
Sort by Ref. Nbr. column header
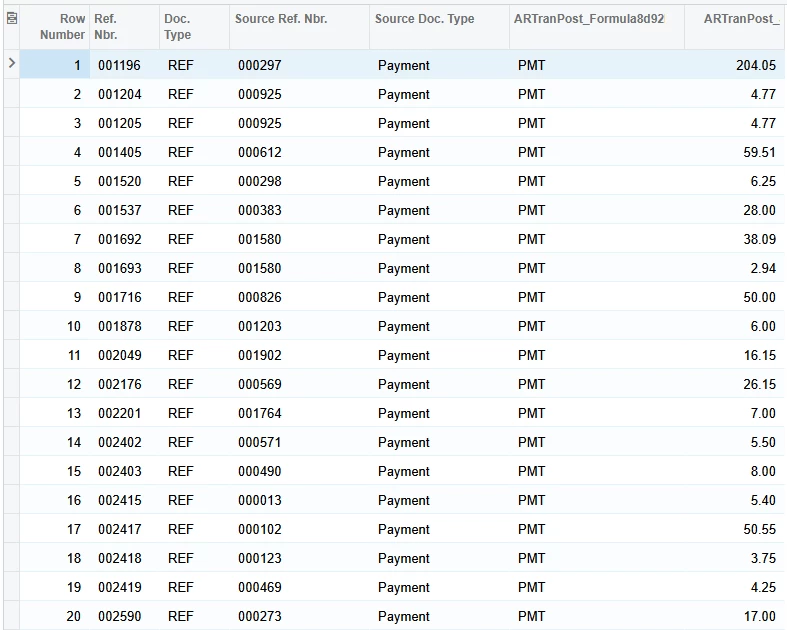(124, 27)
